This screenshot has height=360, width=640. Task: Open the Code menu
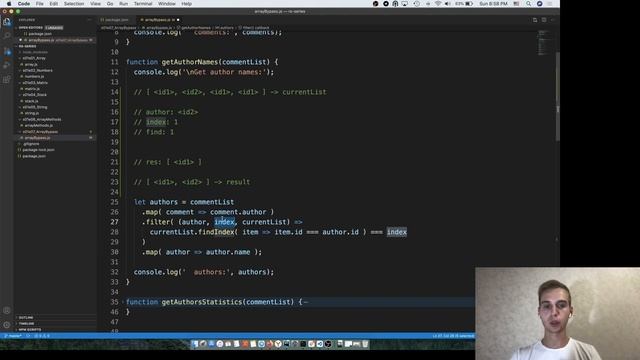[x=24, y=4]
